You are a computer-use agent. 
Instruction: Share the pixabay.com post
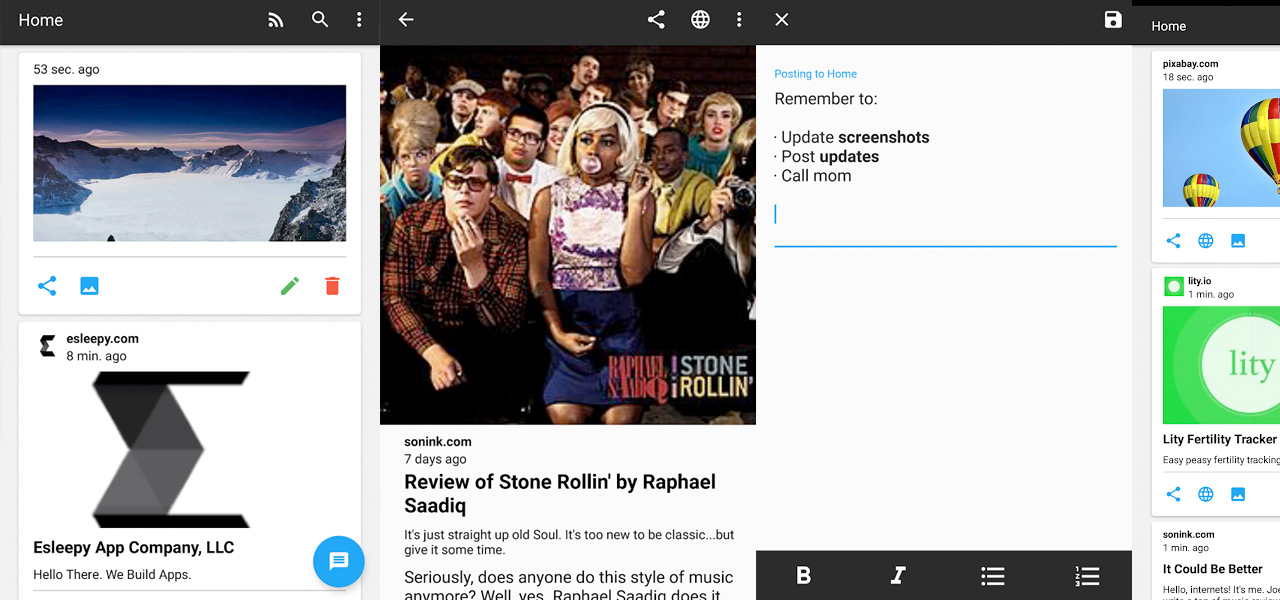coord(1174,240)
